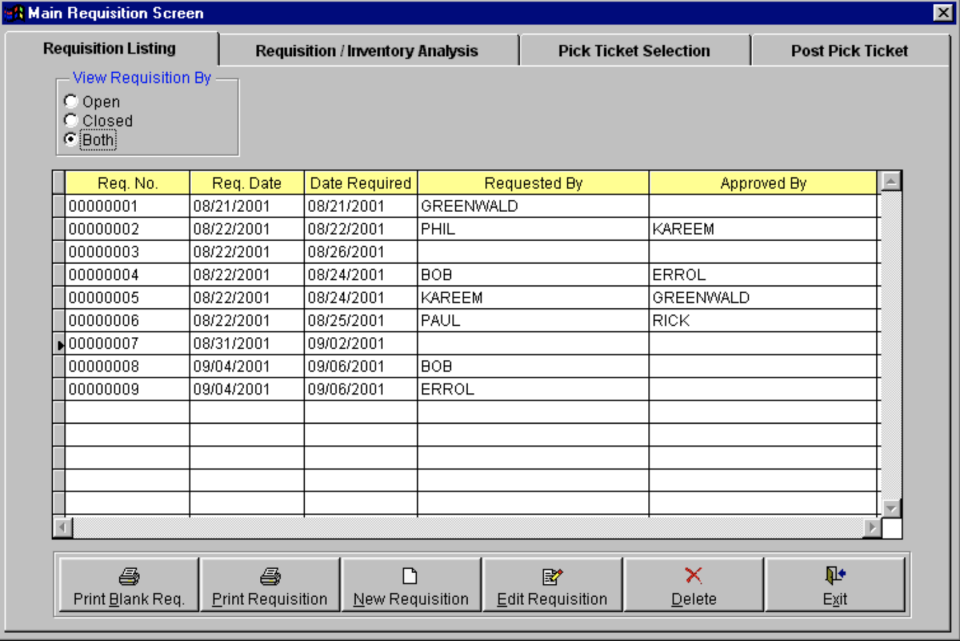
Task: Click the exit door icon on Exit button
Action: click(x=833, y=575)
